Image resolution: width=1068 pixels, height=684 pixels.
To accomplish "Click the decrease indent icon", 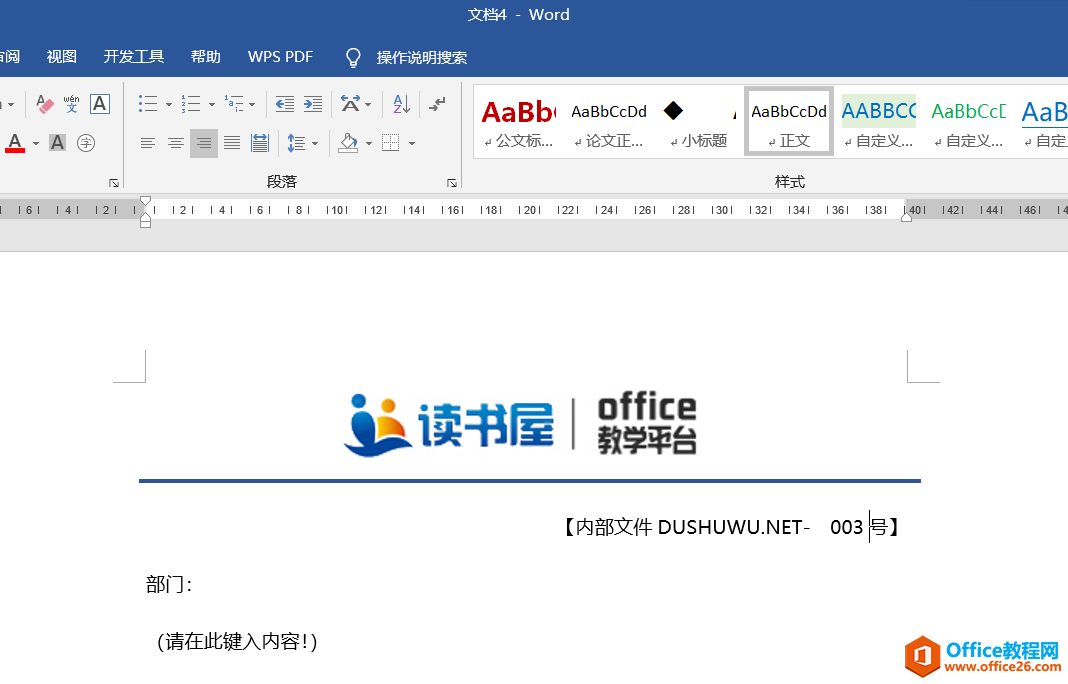I will (284, 103).
